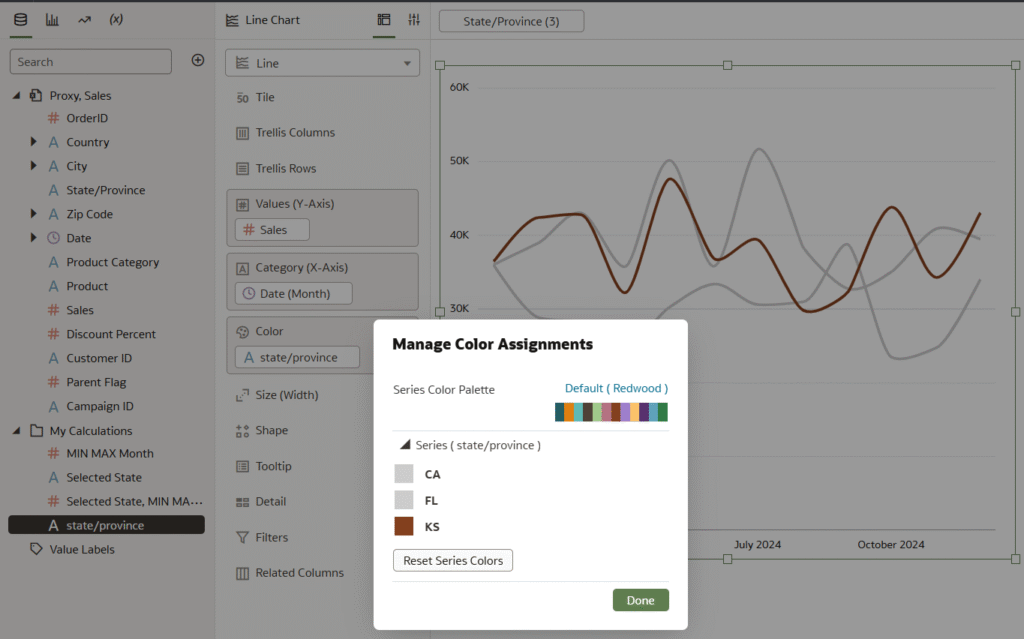Screen dimensions: 1024x639
Task: Select the state/province chip under Color
Action: 297,357
